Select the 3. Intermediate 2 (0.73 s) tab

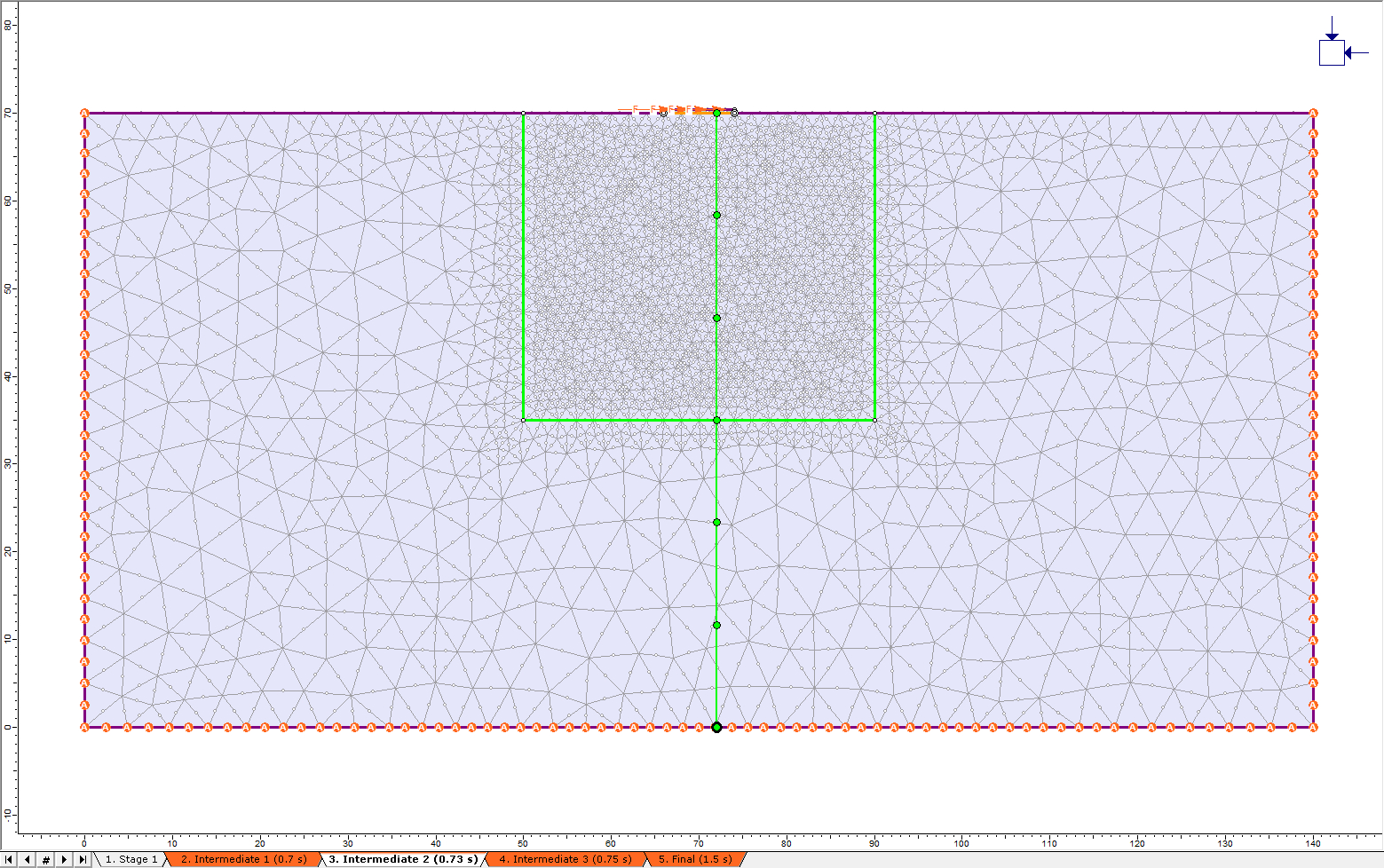click(402, 859)
